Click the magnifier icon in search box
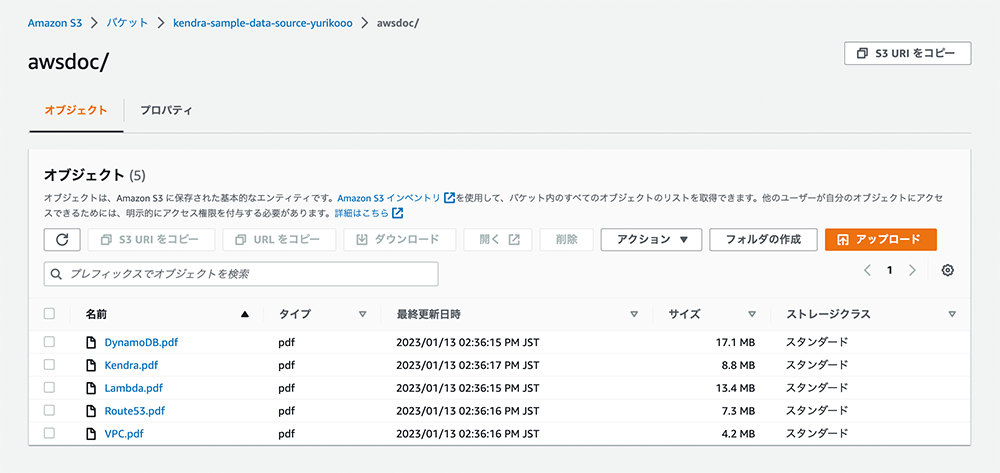 (x=56, y=274)
